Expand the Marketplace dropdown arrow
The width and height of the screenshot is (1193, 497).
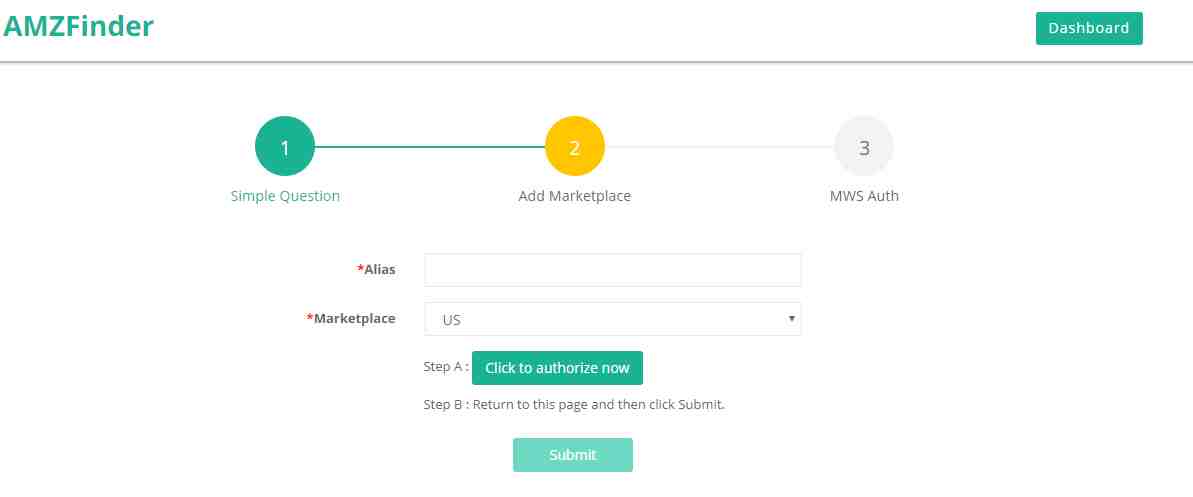tap(791, 318)
